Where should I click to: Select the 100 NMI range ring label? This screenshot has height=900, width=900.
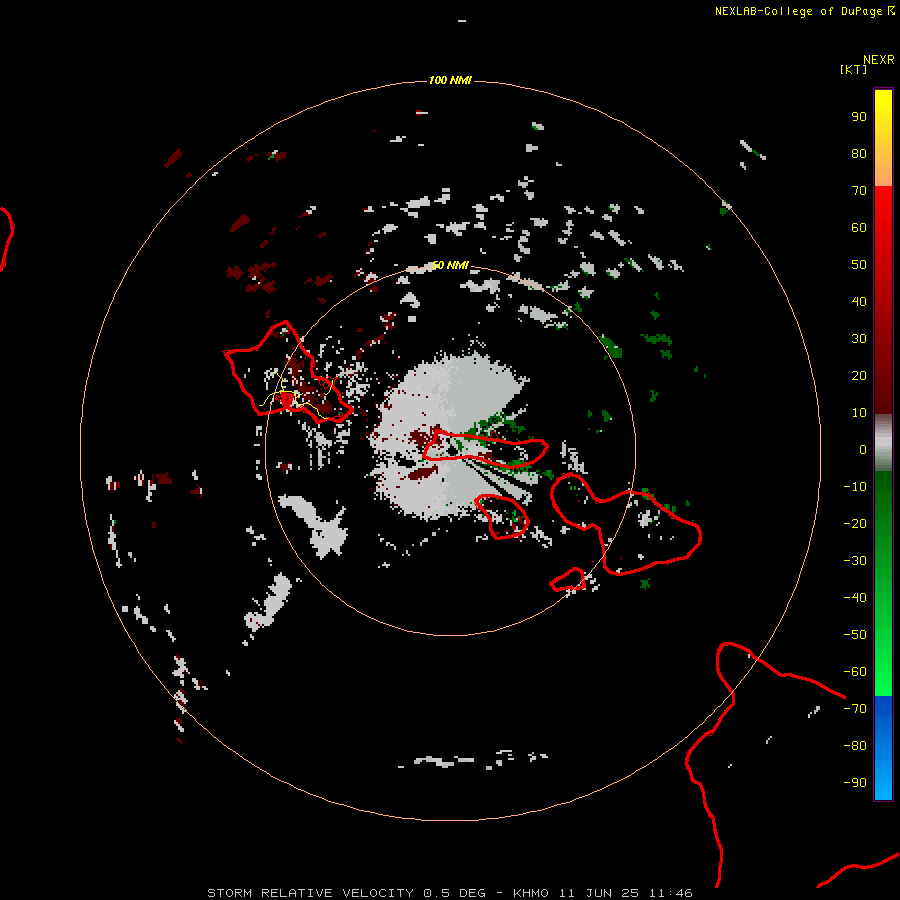450,80
